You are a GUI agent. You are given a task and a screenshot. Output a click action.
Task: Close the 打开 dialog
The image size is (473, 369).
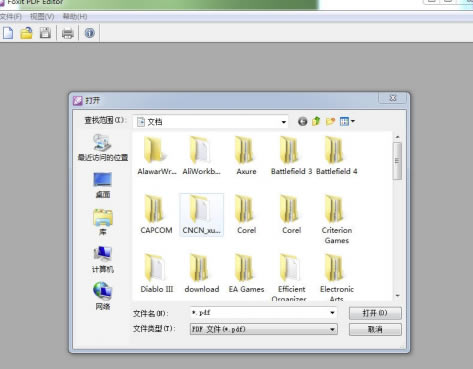[x=392, y=98]
